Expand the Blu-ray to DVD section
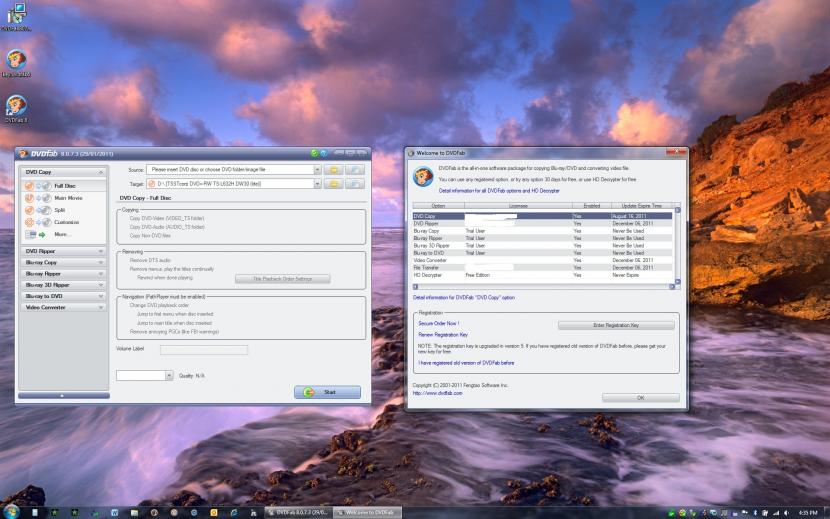830x519 pixels. tap(61, 296)
